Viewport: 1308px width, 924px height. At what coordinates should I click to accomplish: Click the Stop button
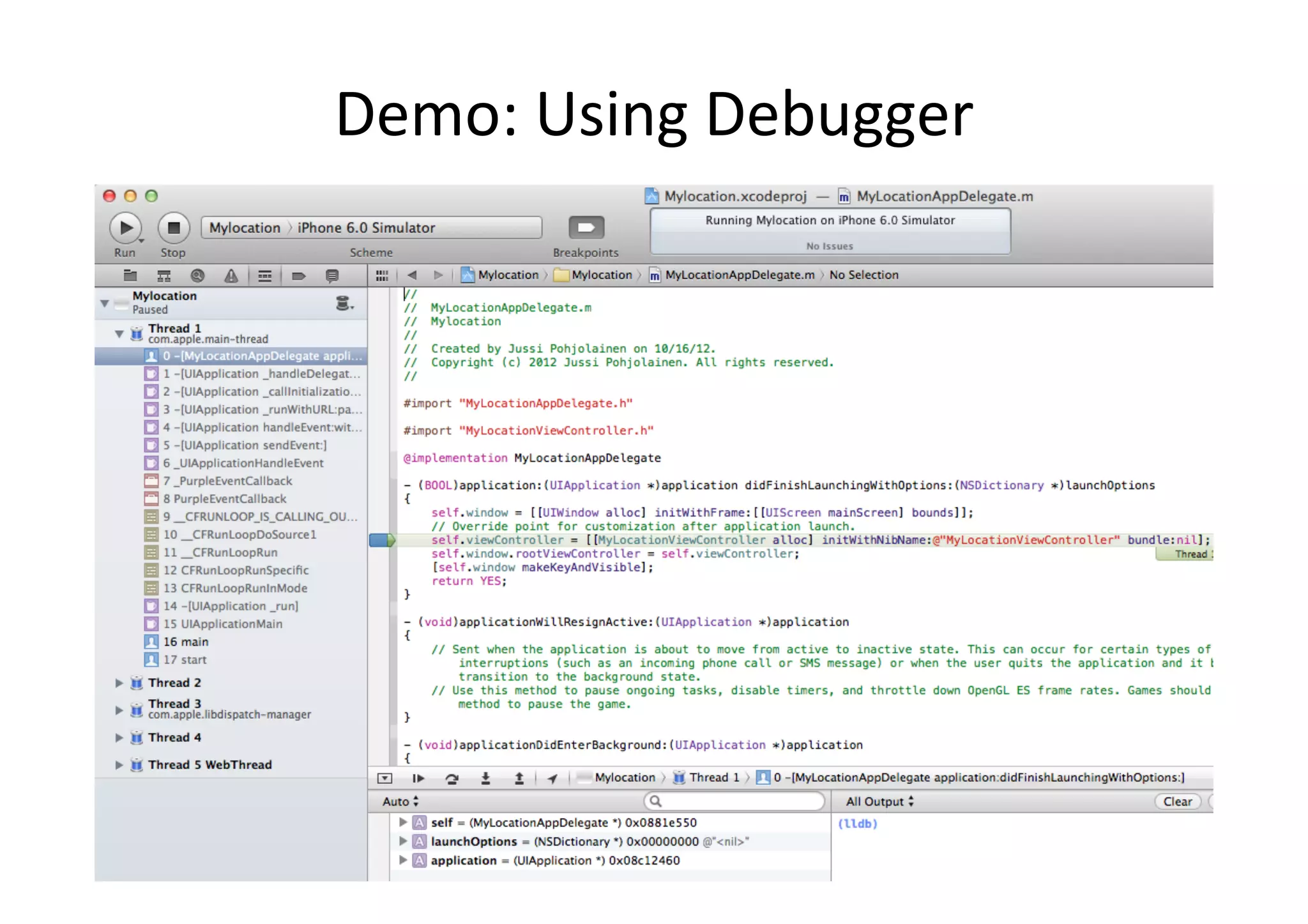(x=174, y=228)
